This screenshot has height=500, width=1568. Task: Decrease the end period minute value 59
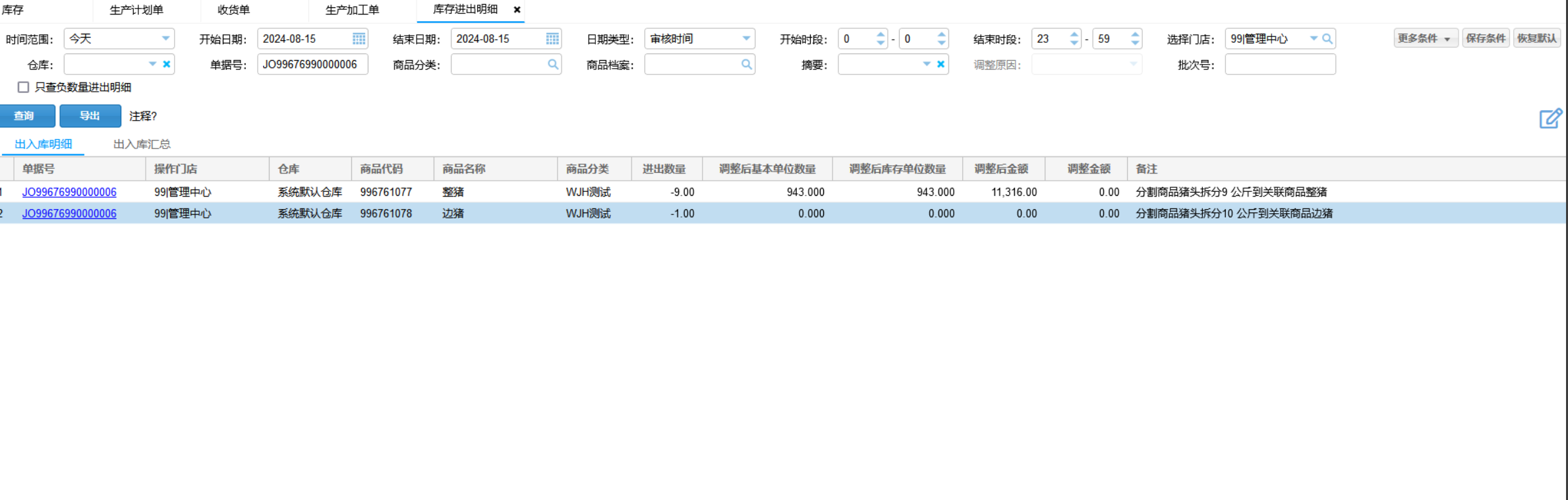click(1135, 43)
